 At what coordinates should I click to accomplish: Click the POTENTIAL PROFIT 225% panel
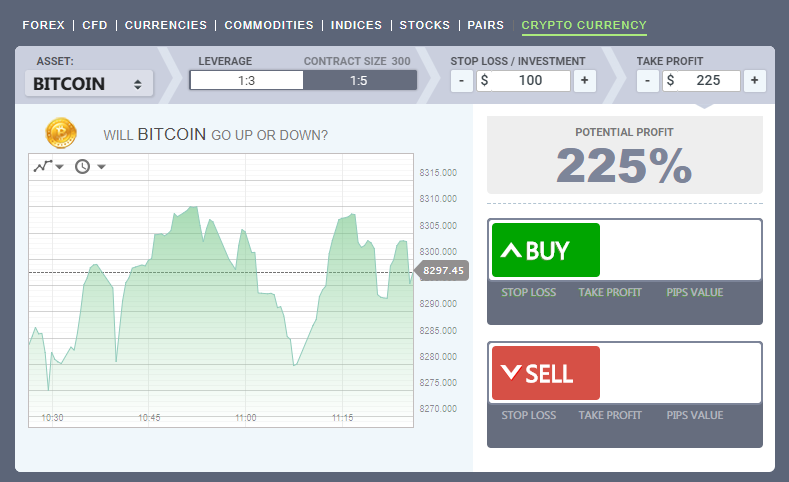coord(624,155)
